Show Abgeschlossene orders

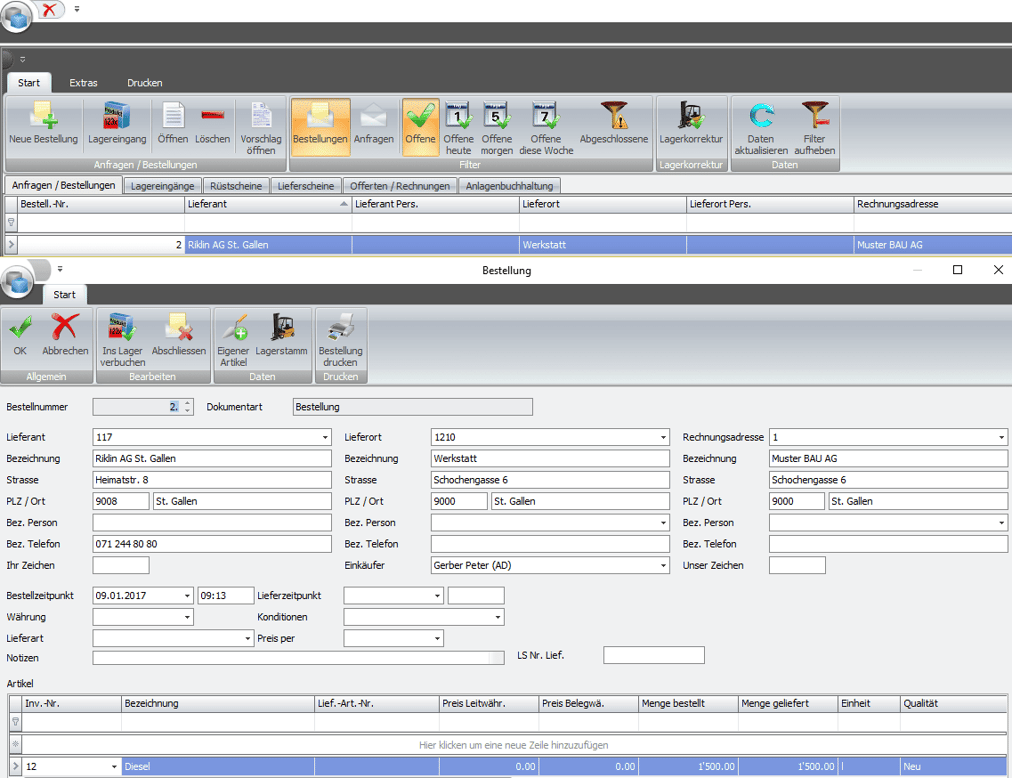coord(614,123)
